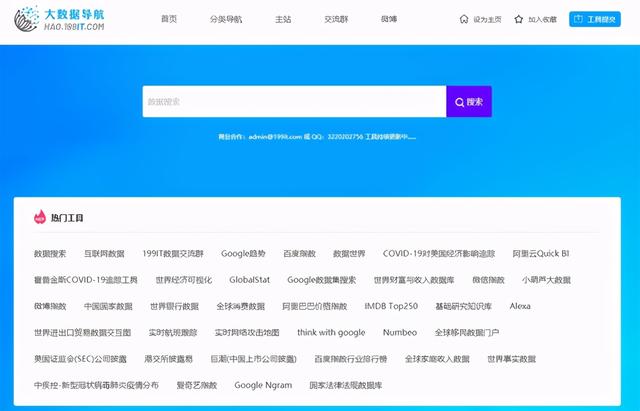The height and width of the screenshot is (411, 640).
Task: Open the 数据搜索 tool link
Action: [50, 253]
